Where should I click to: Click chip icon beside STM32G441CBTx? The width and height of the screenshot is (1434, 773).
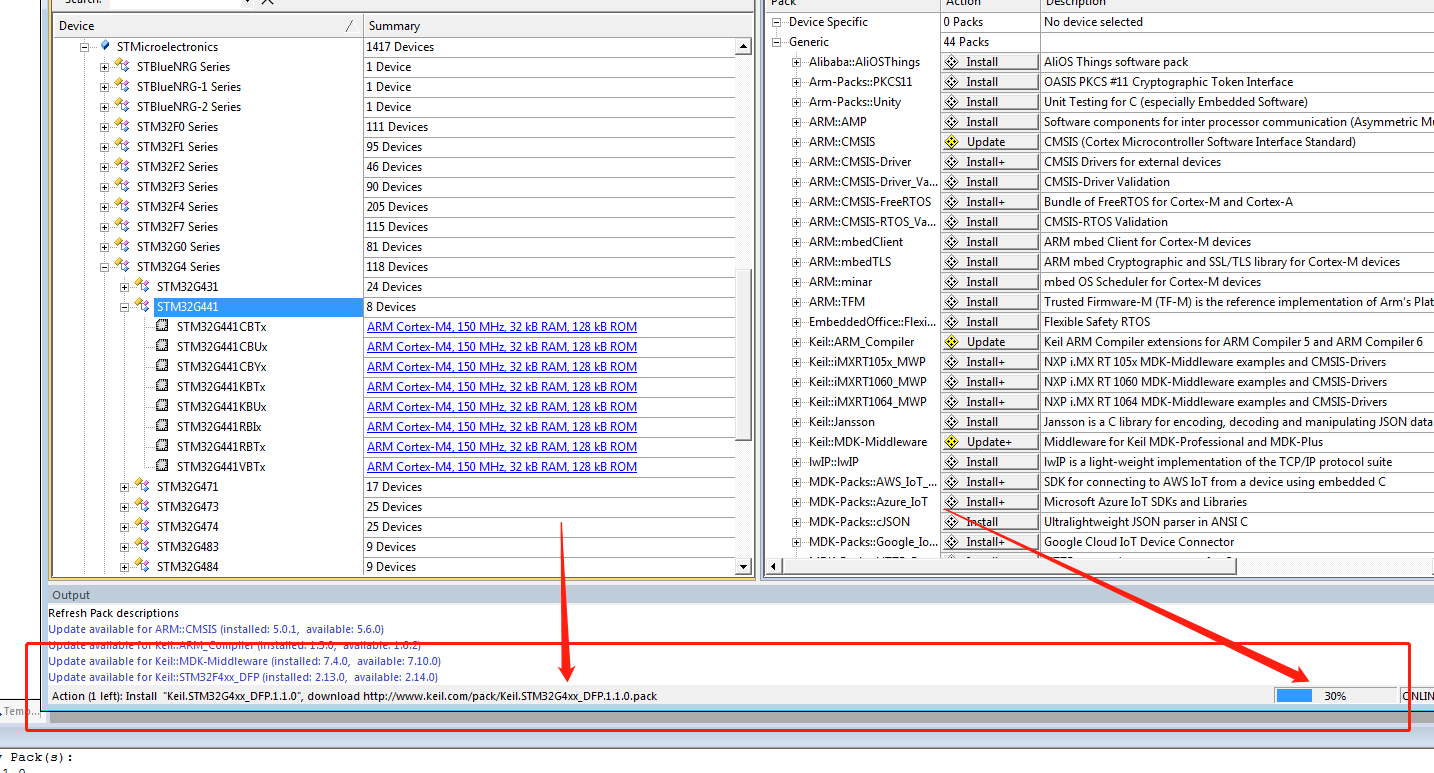point(163,326)
